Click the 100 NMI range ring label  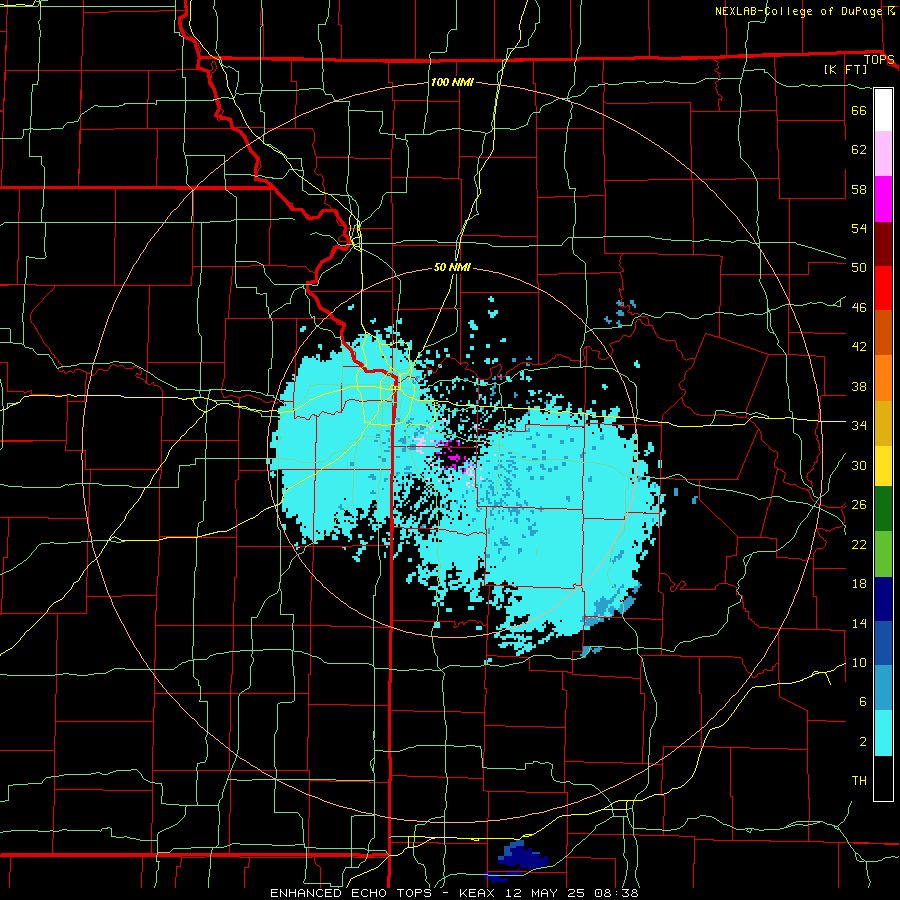[452, 82]
